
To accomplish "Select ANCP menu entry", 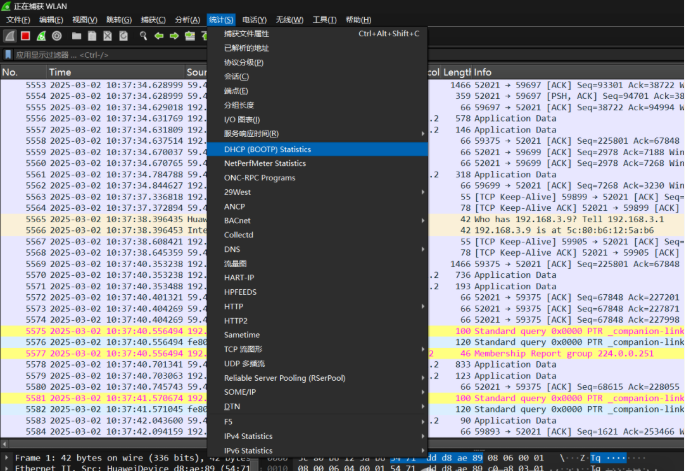I will [317, 206].
